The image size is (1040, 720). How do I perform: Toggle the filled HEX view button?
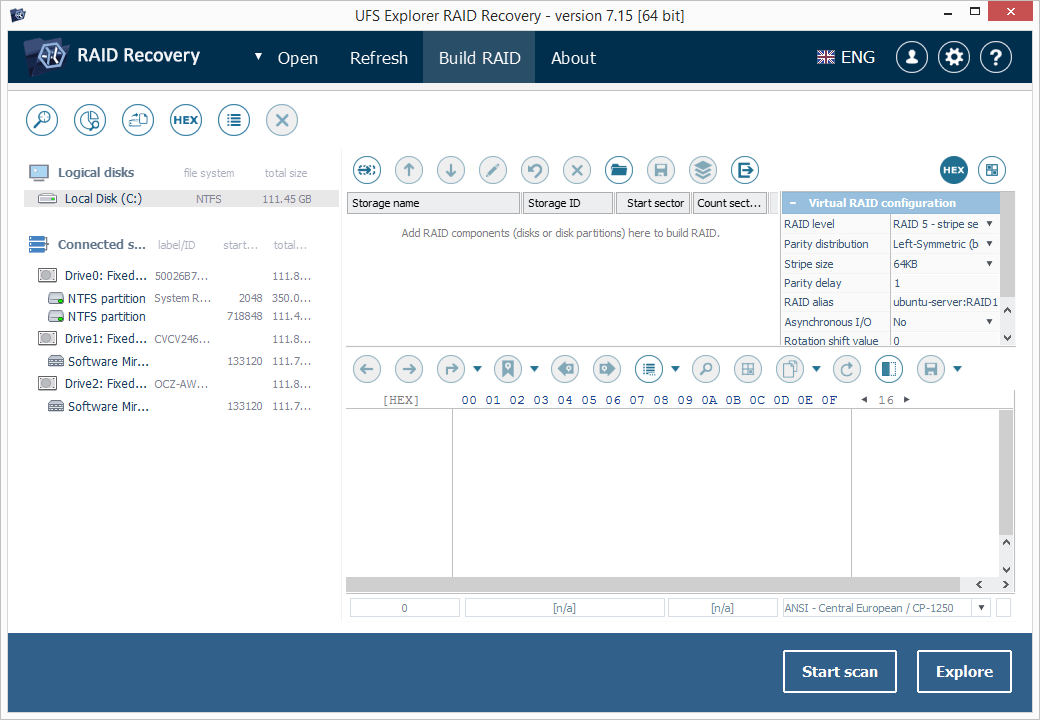pyautogui.click(x=954, y=170)
